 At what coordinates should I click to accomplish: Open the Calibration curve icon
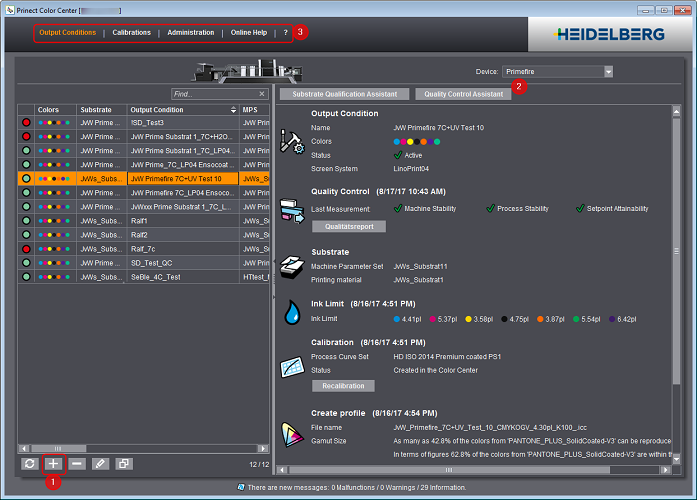(292, 367)
